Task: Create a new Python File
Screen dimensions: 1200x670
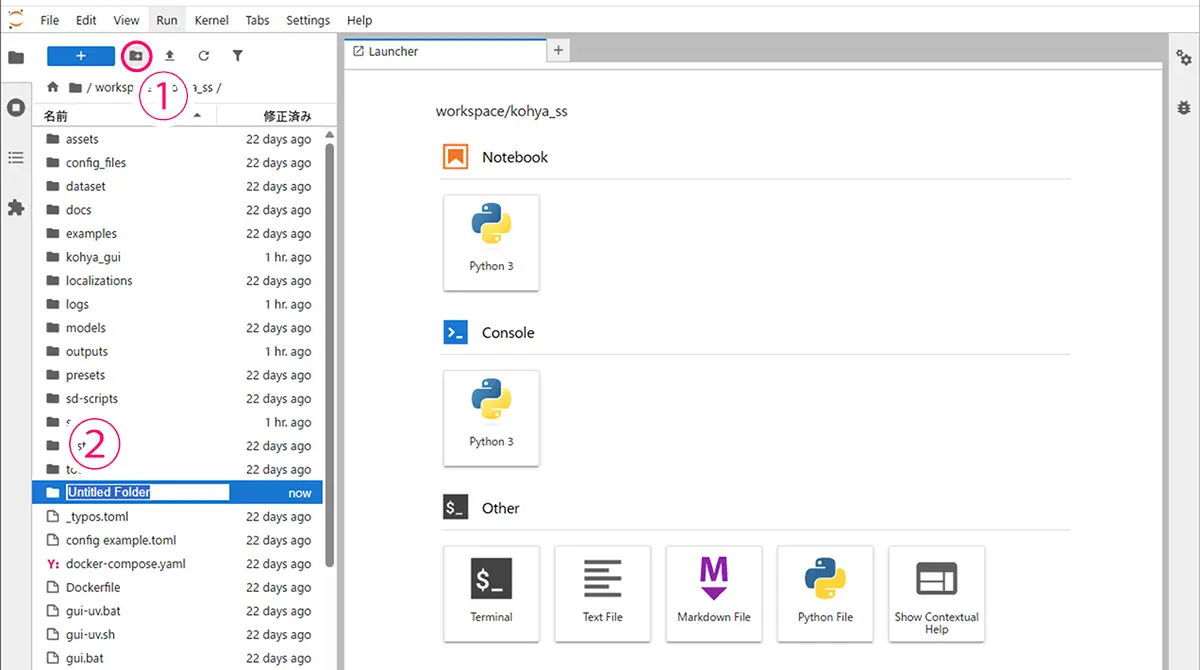Action: click(825, 593)
